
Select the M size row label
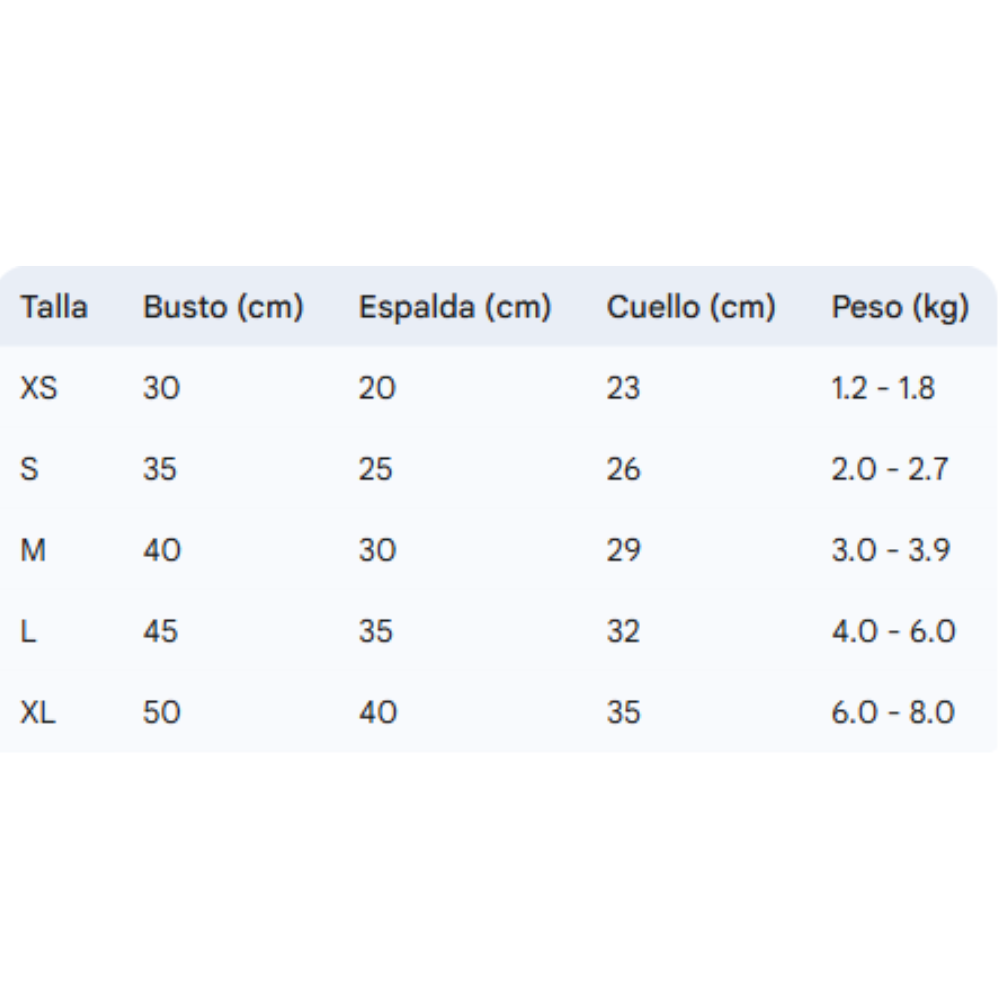(33, 550)
